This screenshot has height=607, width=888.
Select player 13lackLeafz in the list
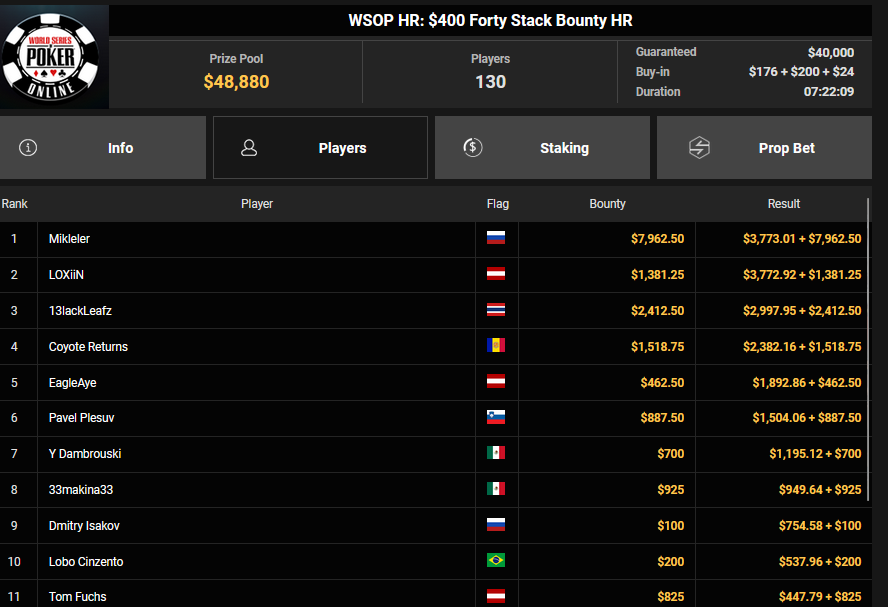tap(80, 311)
